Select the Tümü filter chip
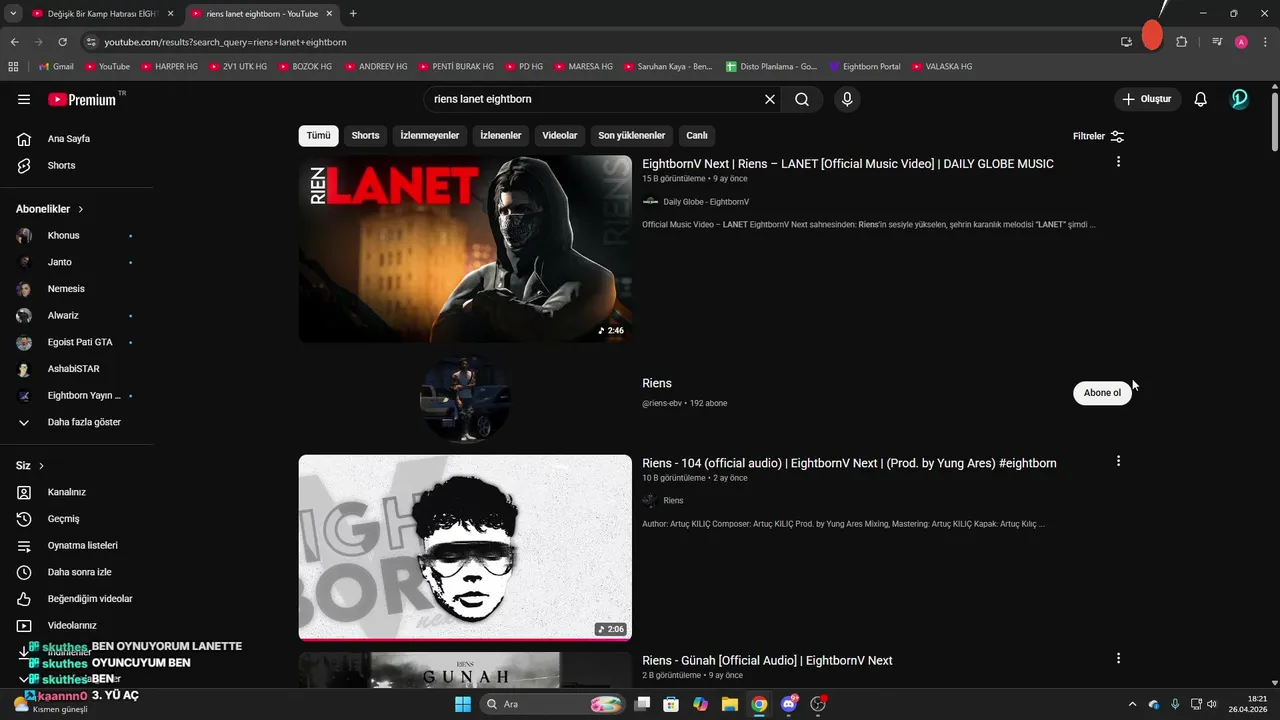Viewport: 1280px width, 720px height. [318, 136]
